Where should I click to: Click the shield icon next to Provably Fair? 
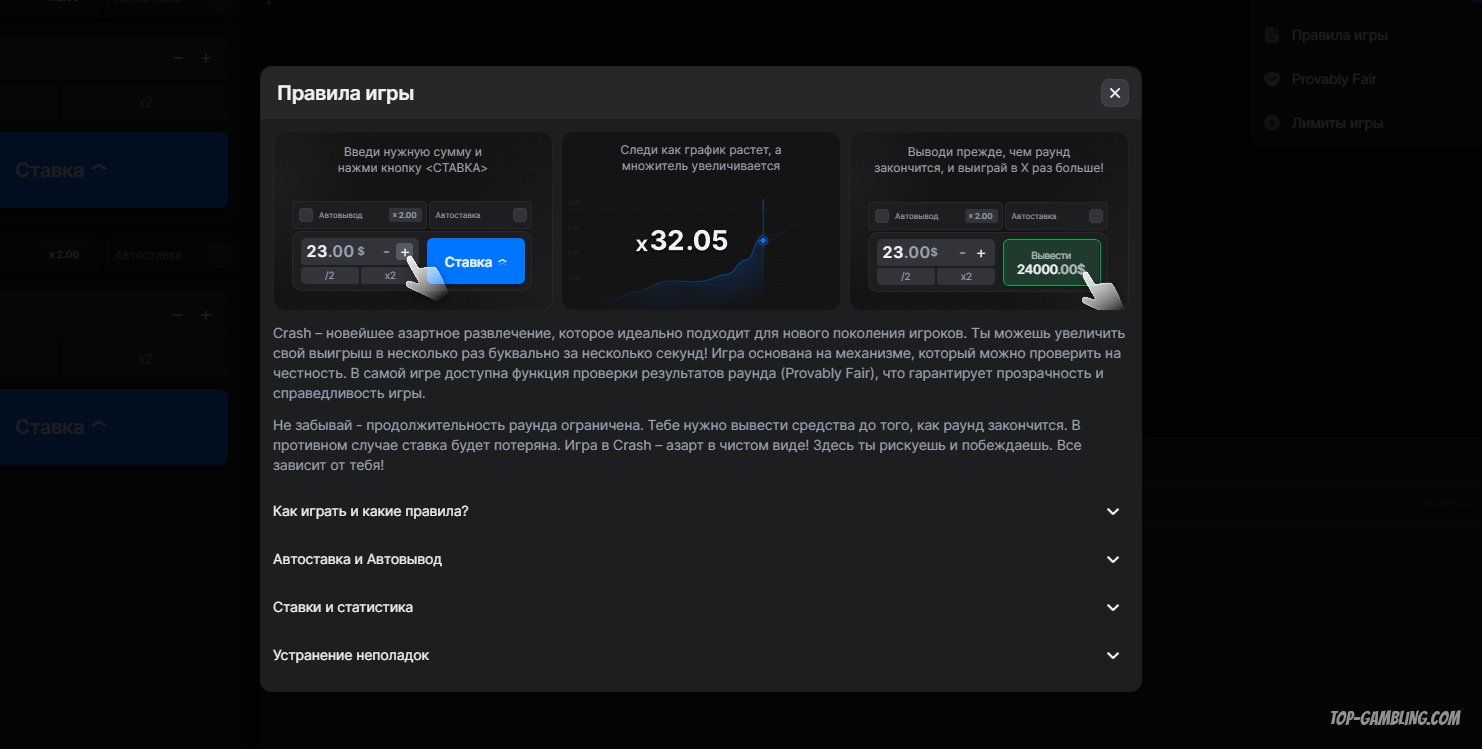pyautogui.click(x=1272, y=79)
